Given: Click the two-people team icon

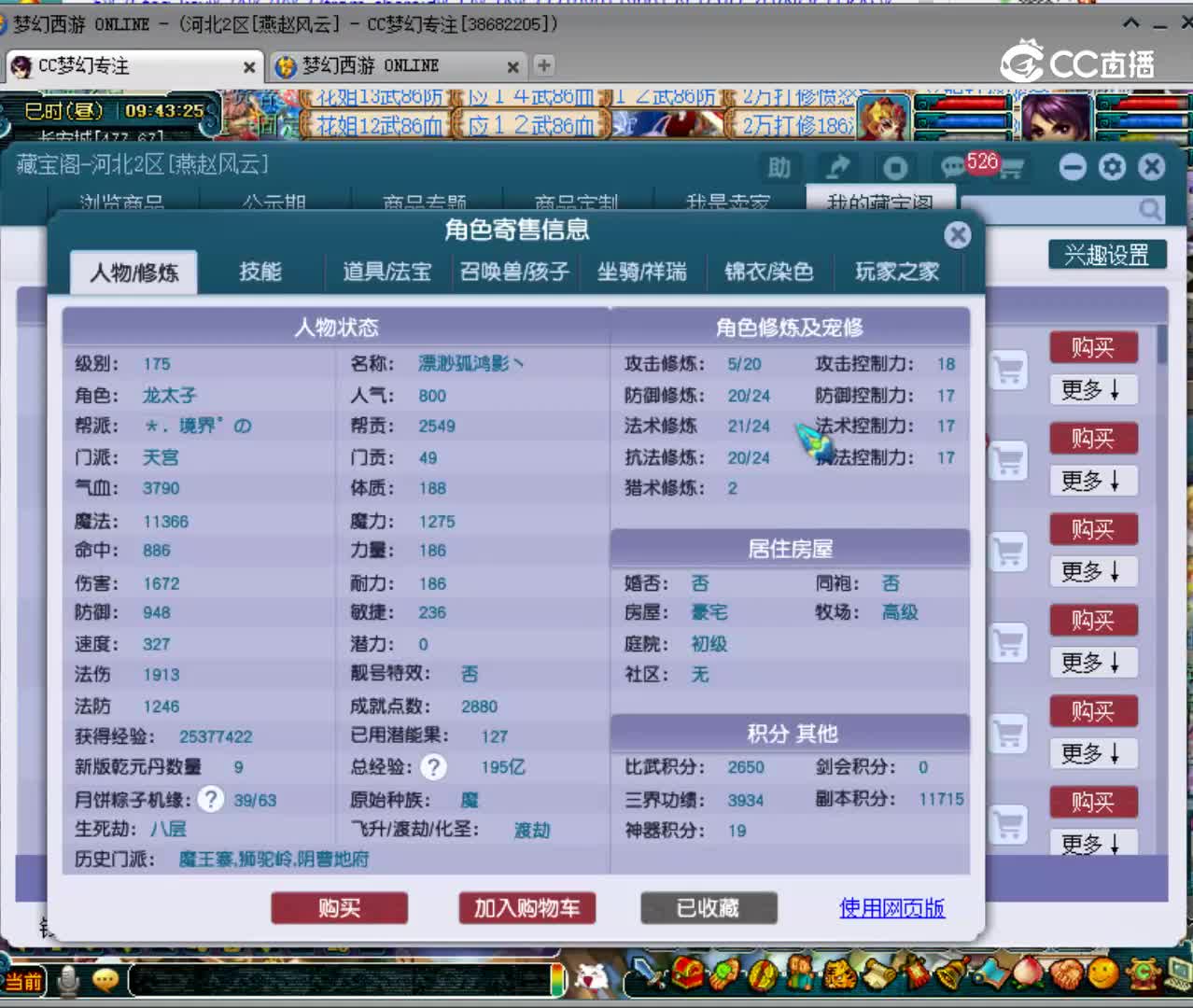Looking at the screenshot, I should [x=800, y=973].
